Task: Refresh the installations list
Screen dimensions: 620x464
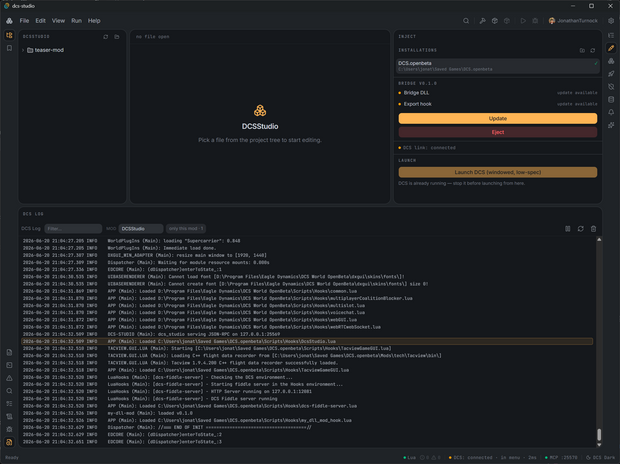Action: pos(592,50)
